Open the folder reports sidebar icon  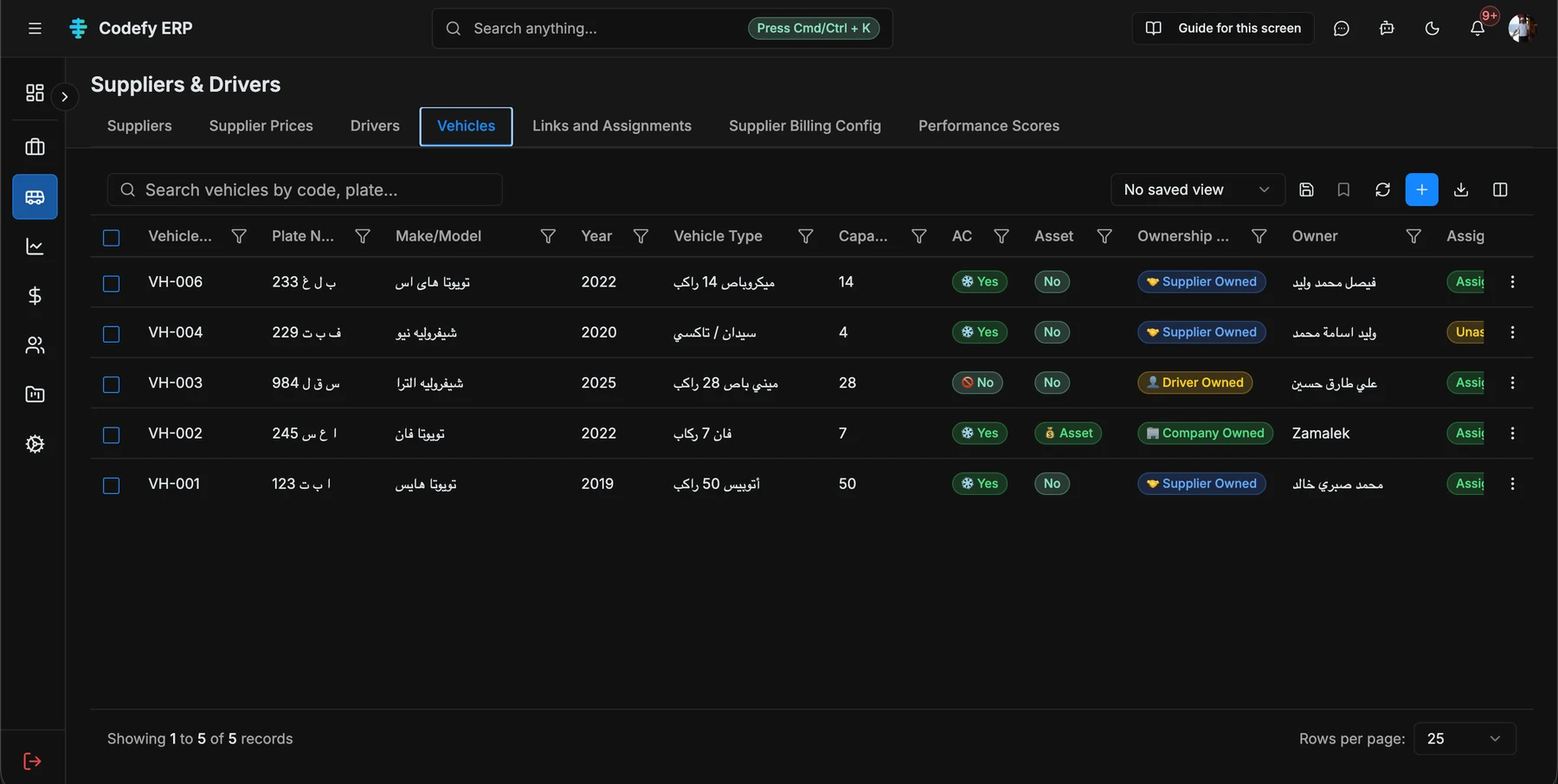tap(35, 395)
